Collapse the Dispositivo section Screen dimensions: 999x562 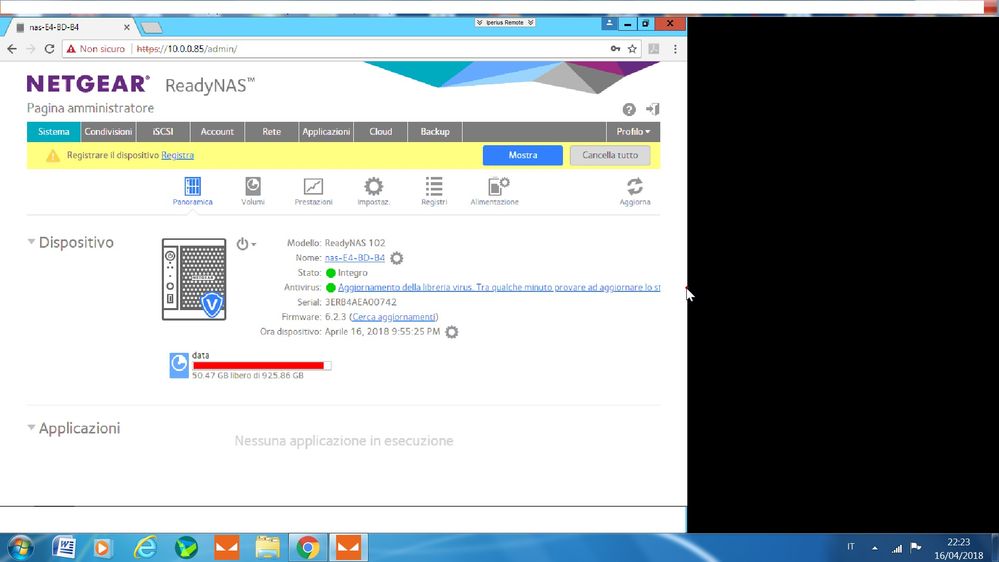(x=31, y=242)
